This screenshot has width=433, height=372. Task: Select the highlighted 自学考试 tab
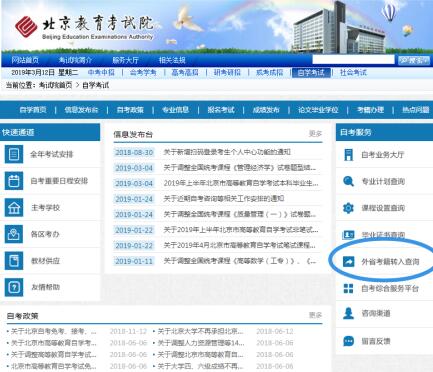click(x=311, y=73)
